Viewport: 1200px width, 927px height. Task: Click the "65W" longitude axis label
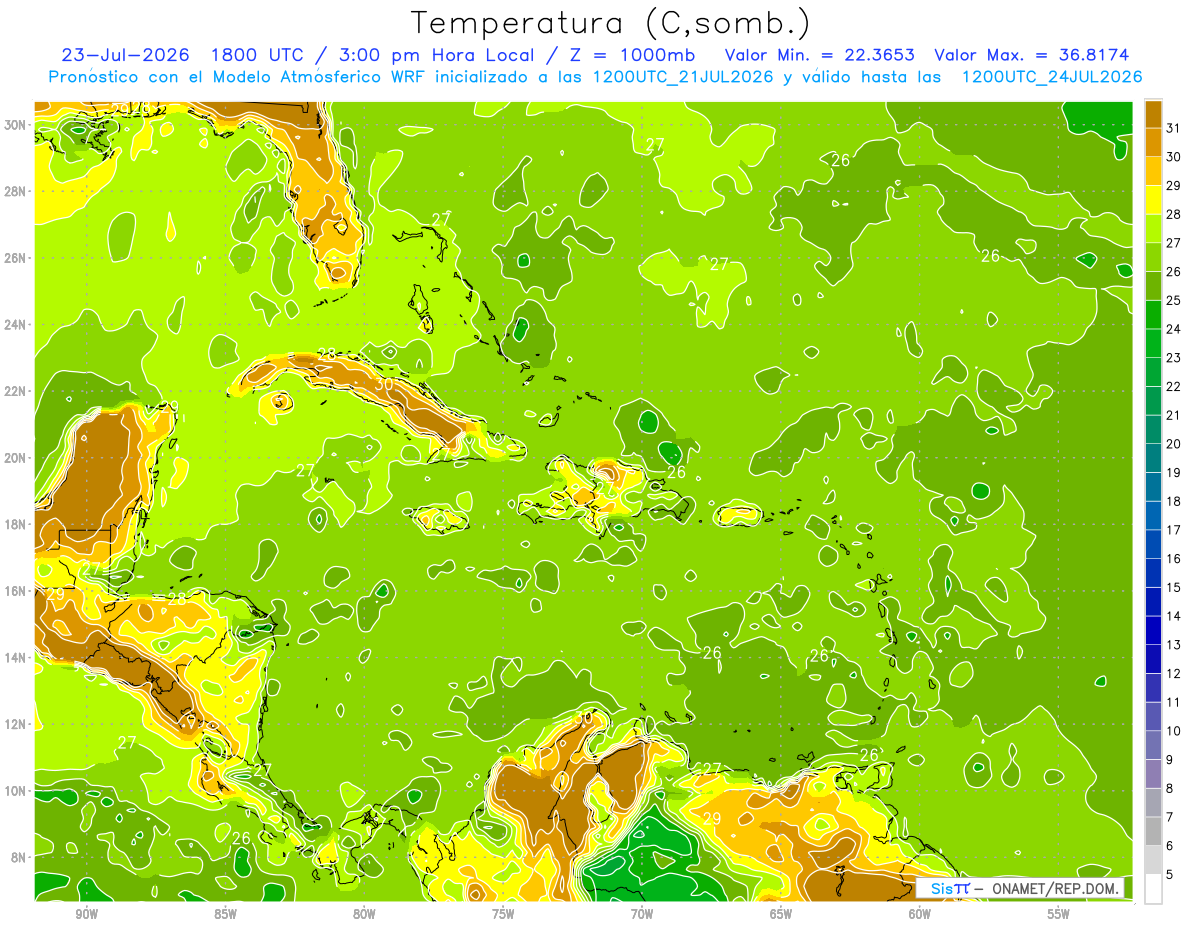tap(781, 914)
